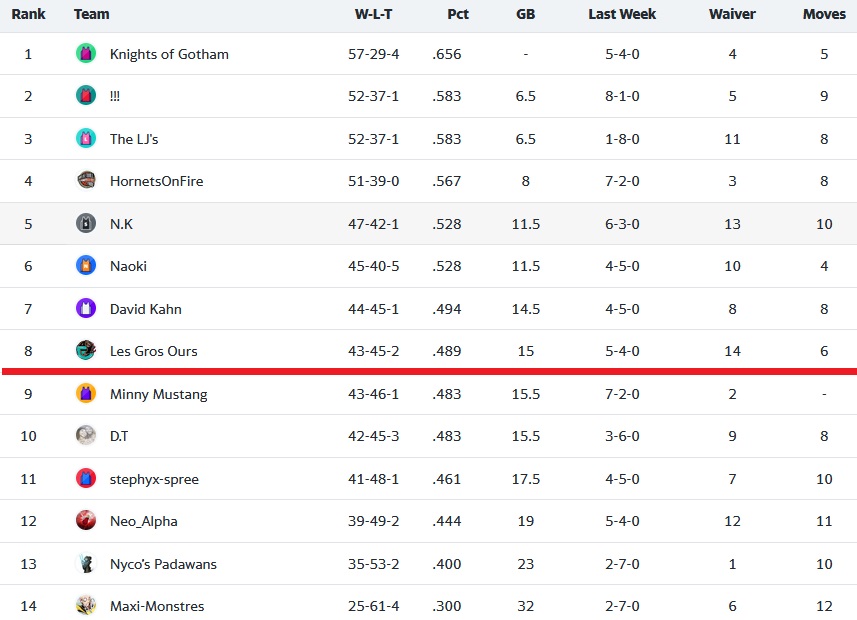This screenshot has width=857, height=620.
Task: Sort by the W-L-T column header
Action: tap(373, 14)
